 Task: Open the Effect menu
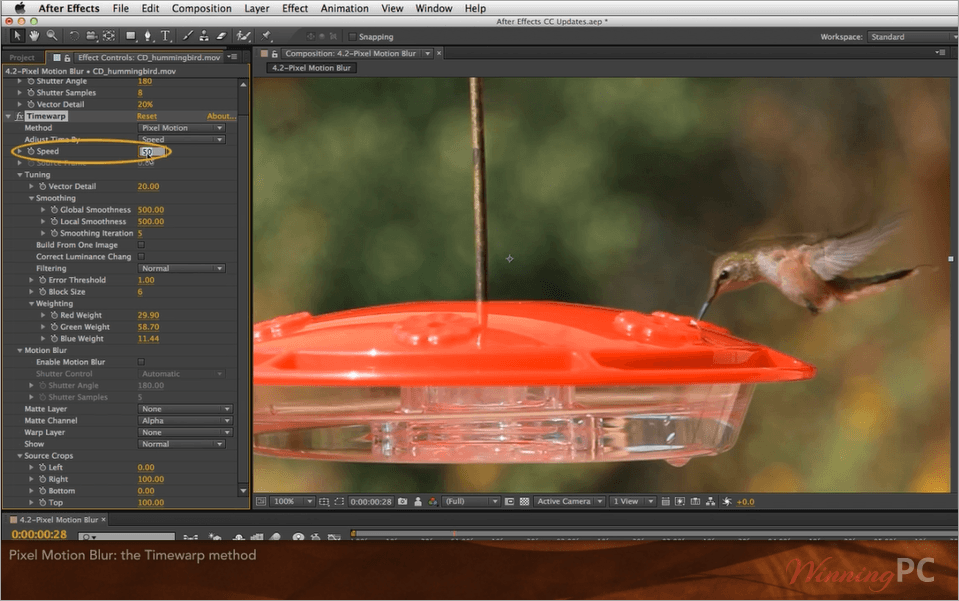[x=295, y=9]
